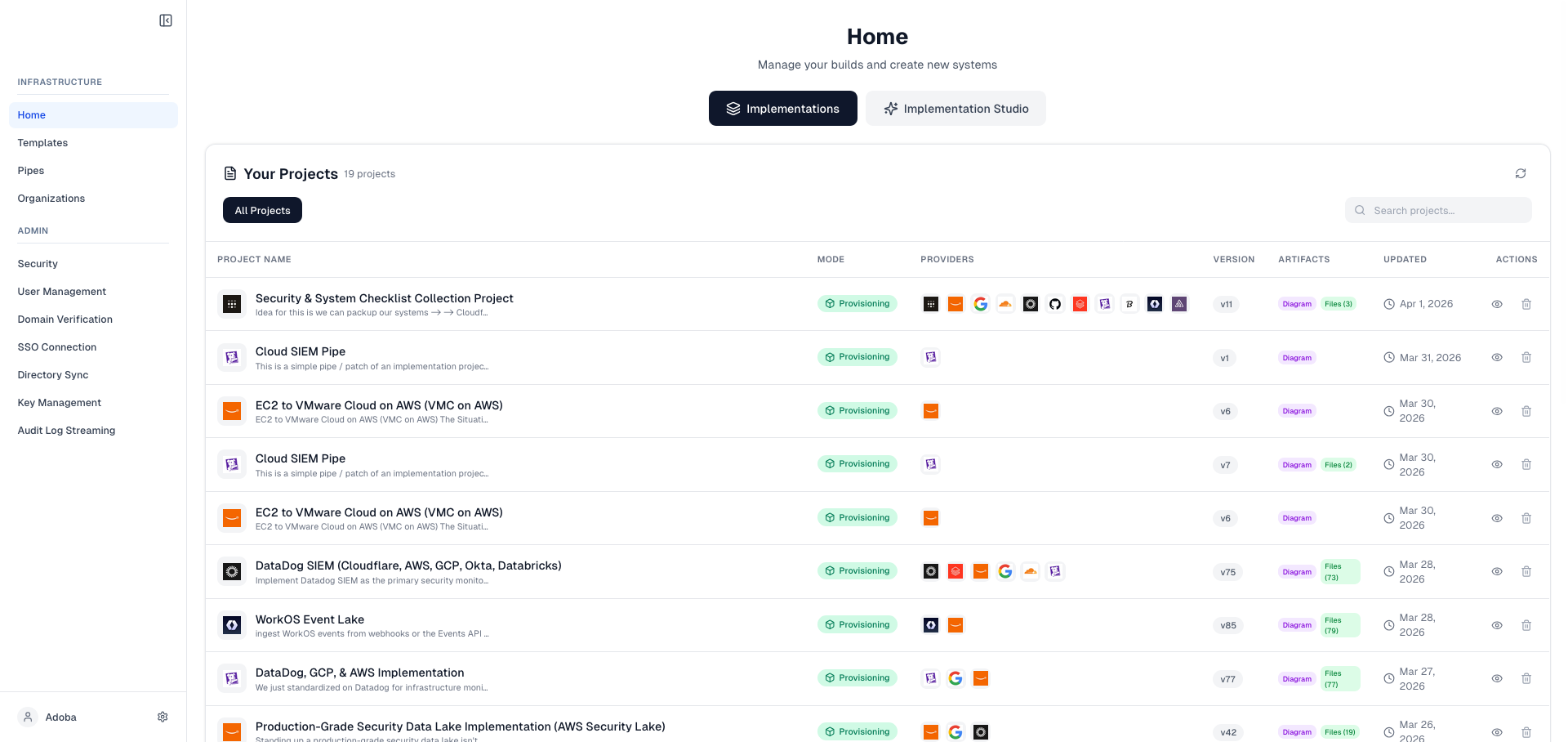Click the refresh icon in Your Projects header
This screenshot has width=1568, height=742.
tap(1521, 173)
